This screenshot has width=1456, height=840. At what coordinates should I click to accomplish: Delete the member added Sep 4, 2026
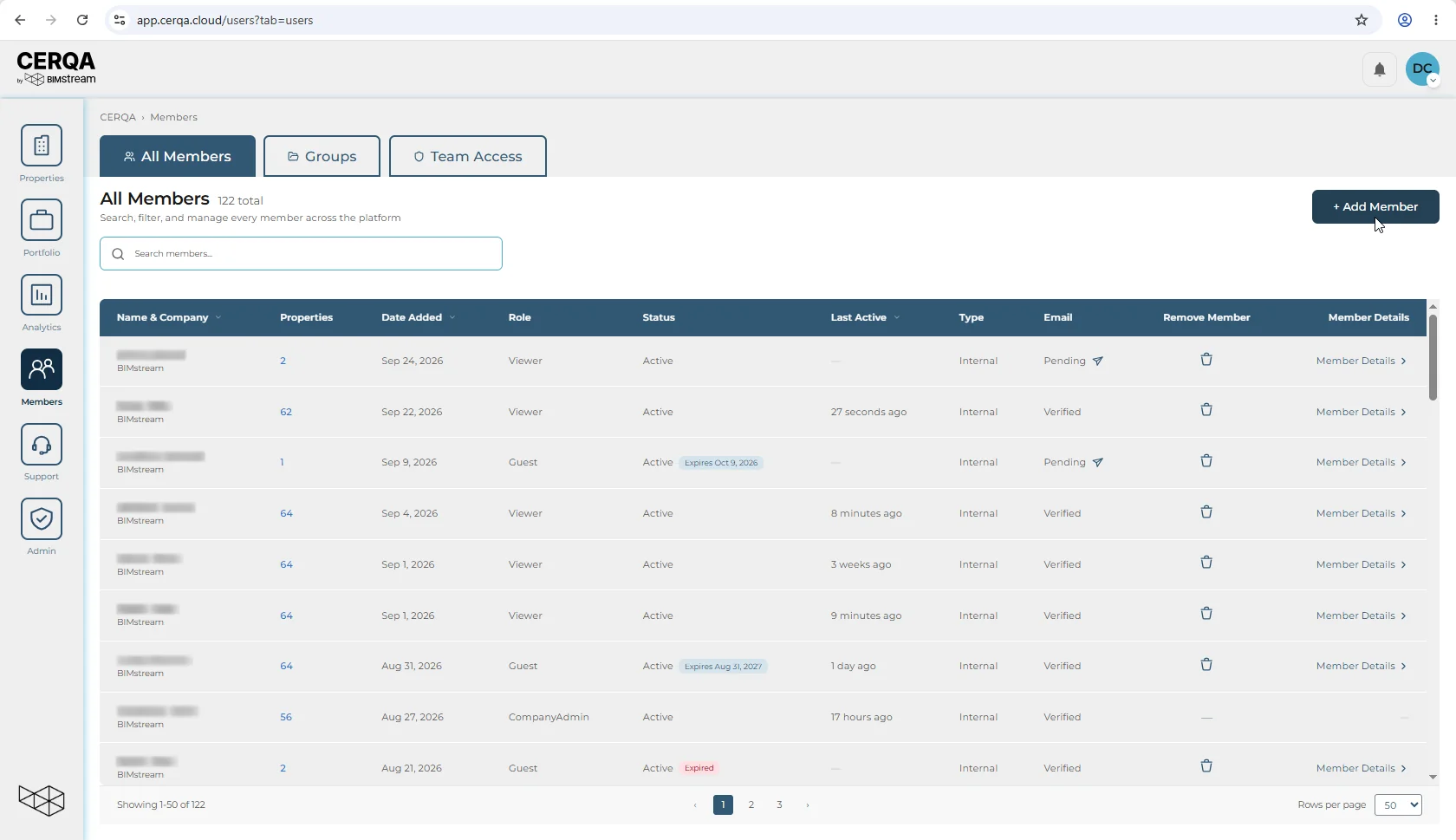(x=1206, y=512)
